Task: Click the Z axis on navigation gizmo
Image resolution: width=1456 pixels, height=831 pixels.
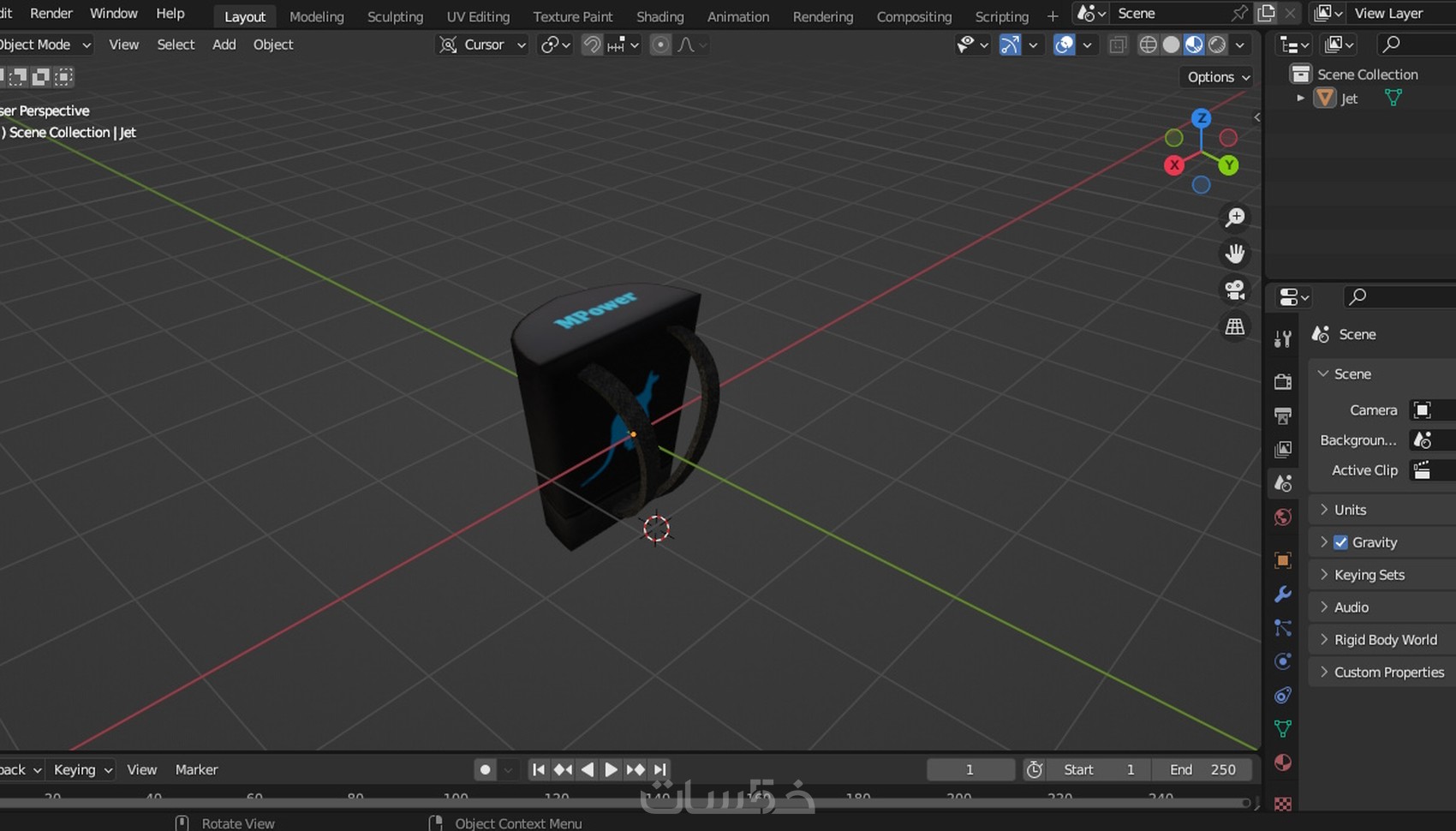Action: click(1202, 118)
